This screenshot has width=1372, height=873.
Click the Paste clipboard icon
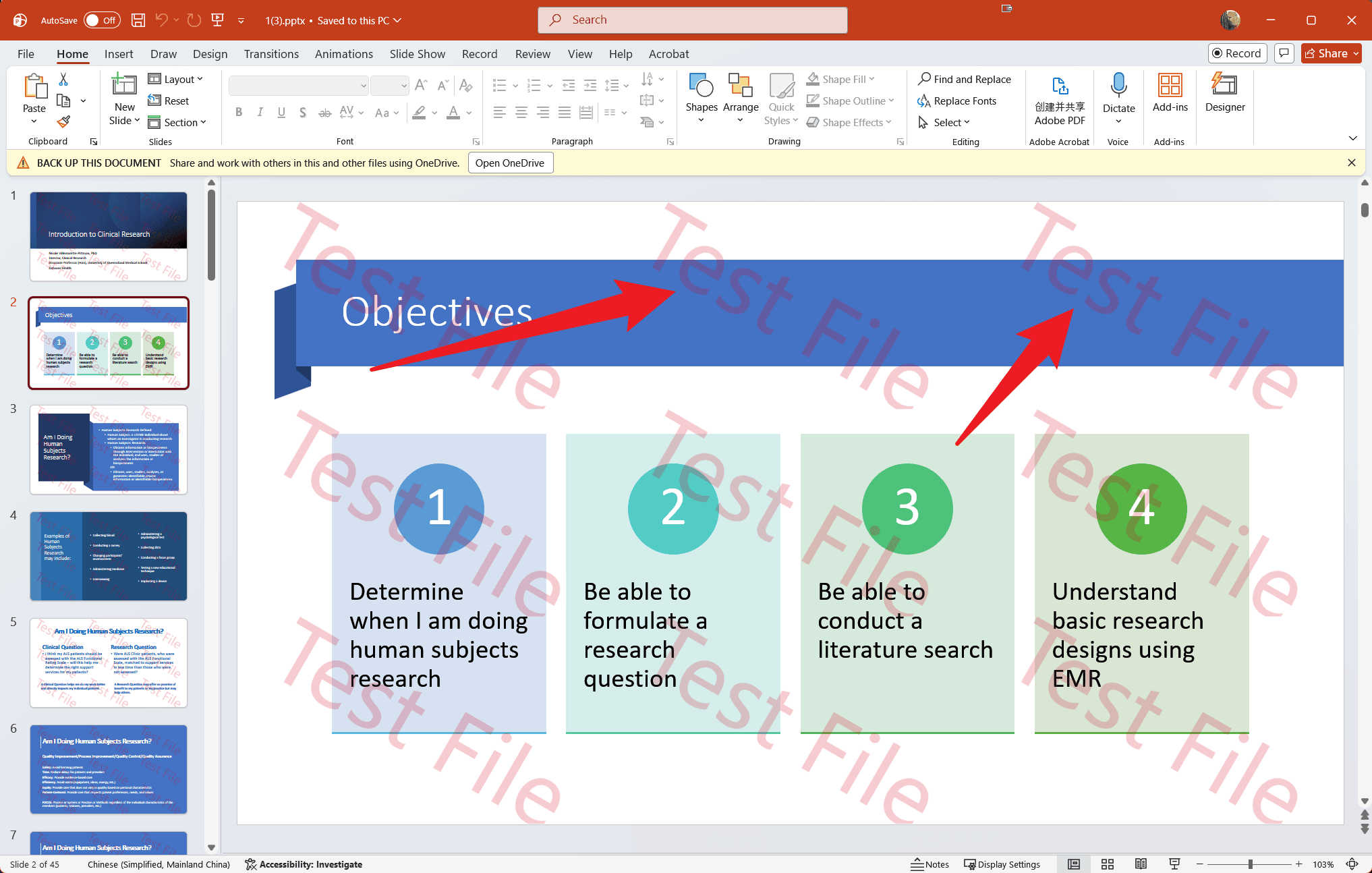coord(34,88)
